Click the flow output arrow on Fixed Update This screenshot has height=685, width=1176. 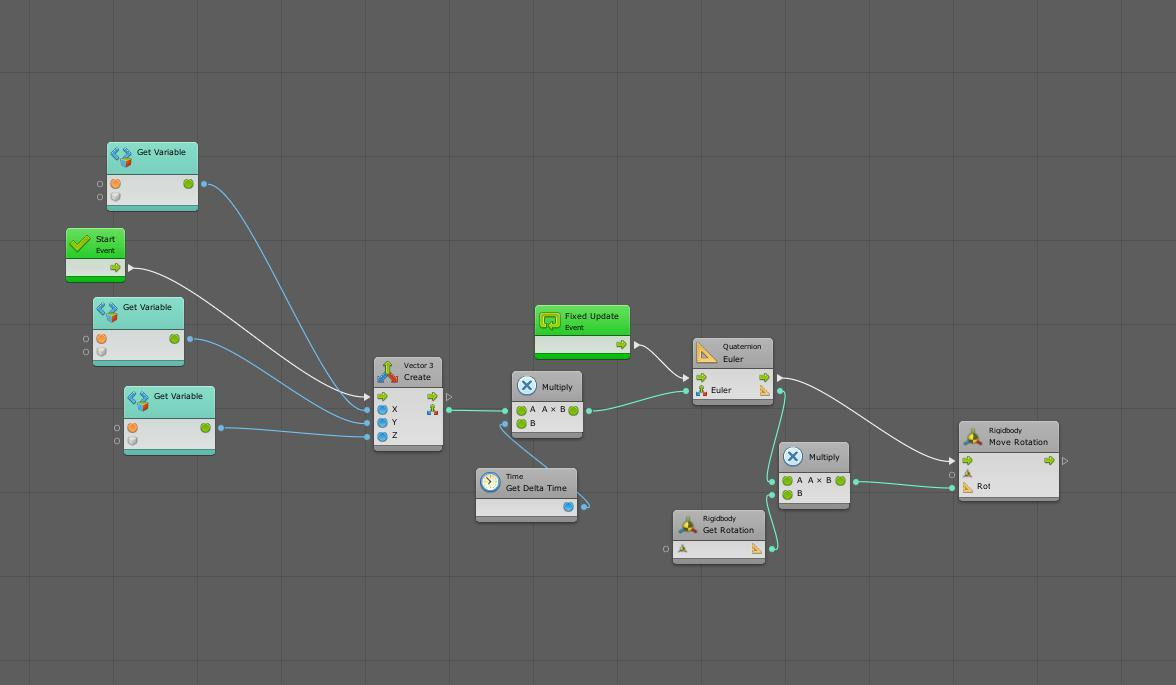pyautogui.click(x=621, y=345)
